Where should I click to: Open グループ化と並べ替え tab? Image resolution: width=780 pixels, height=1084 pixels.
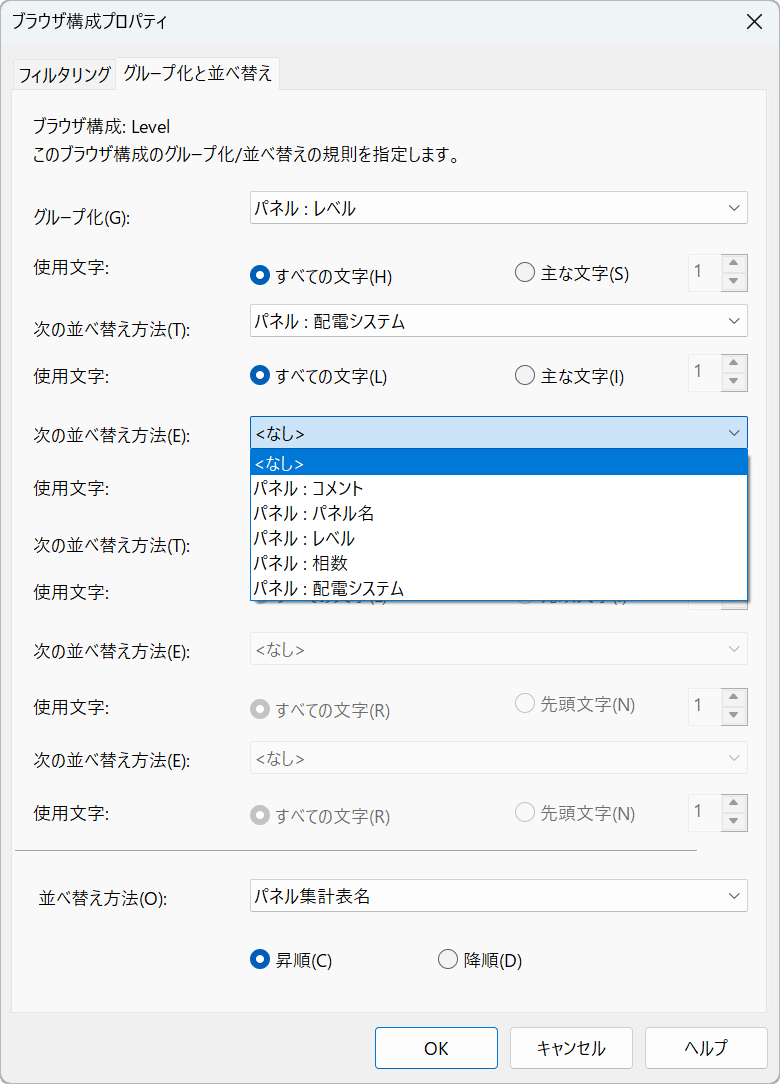click(x=197, y=73)
